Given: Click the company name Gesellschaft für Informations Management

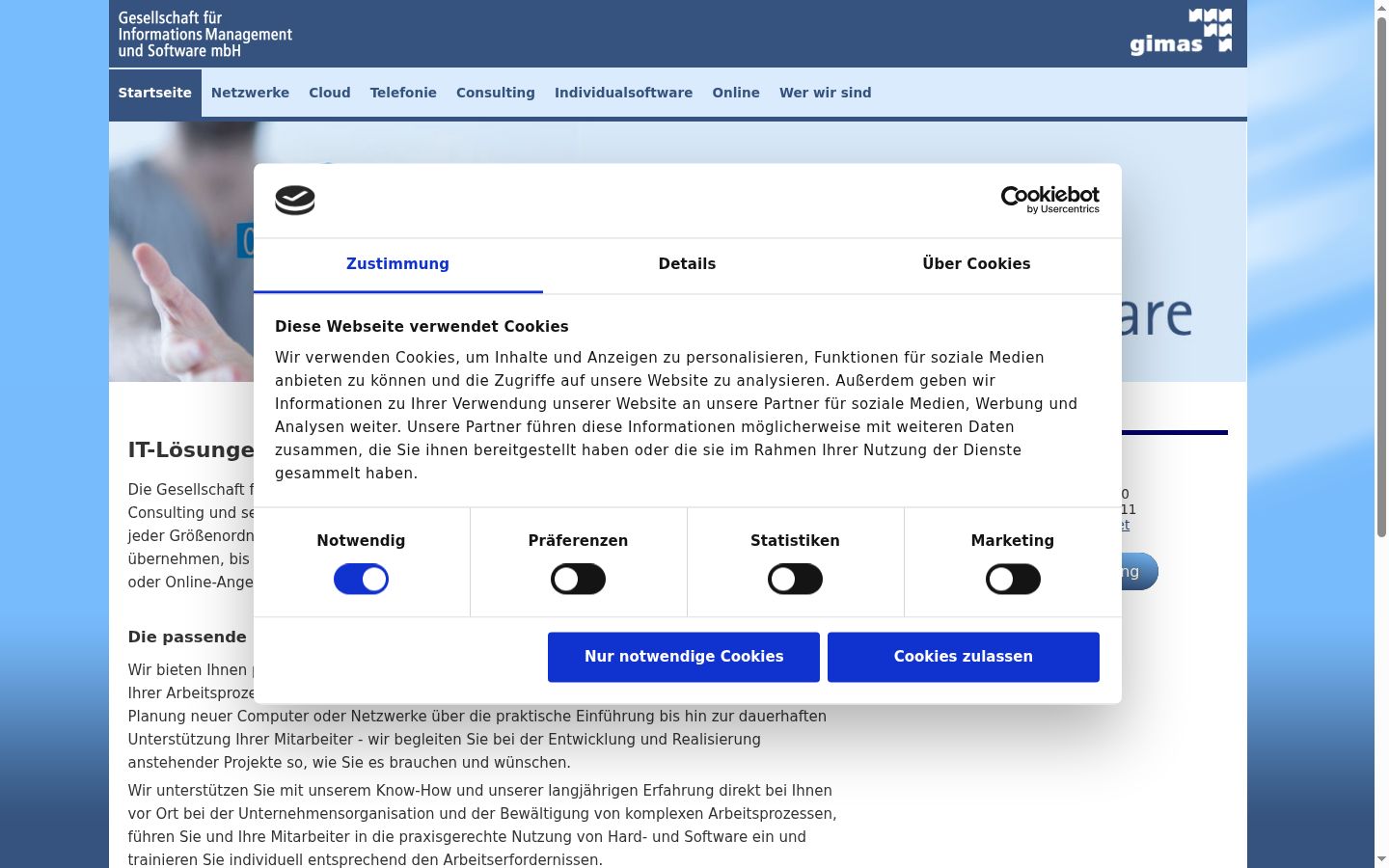Looking at the screenshot, I should coord(205,34).
